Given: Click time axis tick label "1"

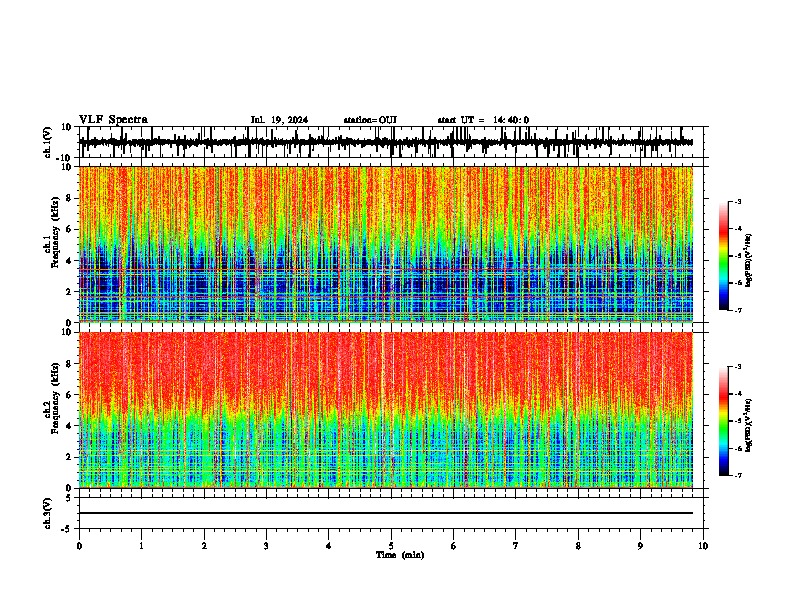Looking at the screenshot, I should point(142,546).
